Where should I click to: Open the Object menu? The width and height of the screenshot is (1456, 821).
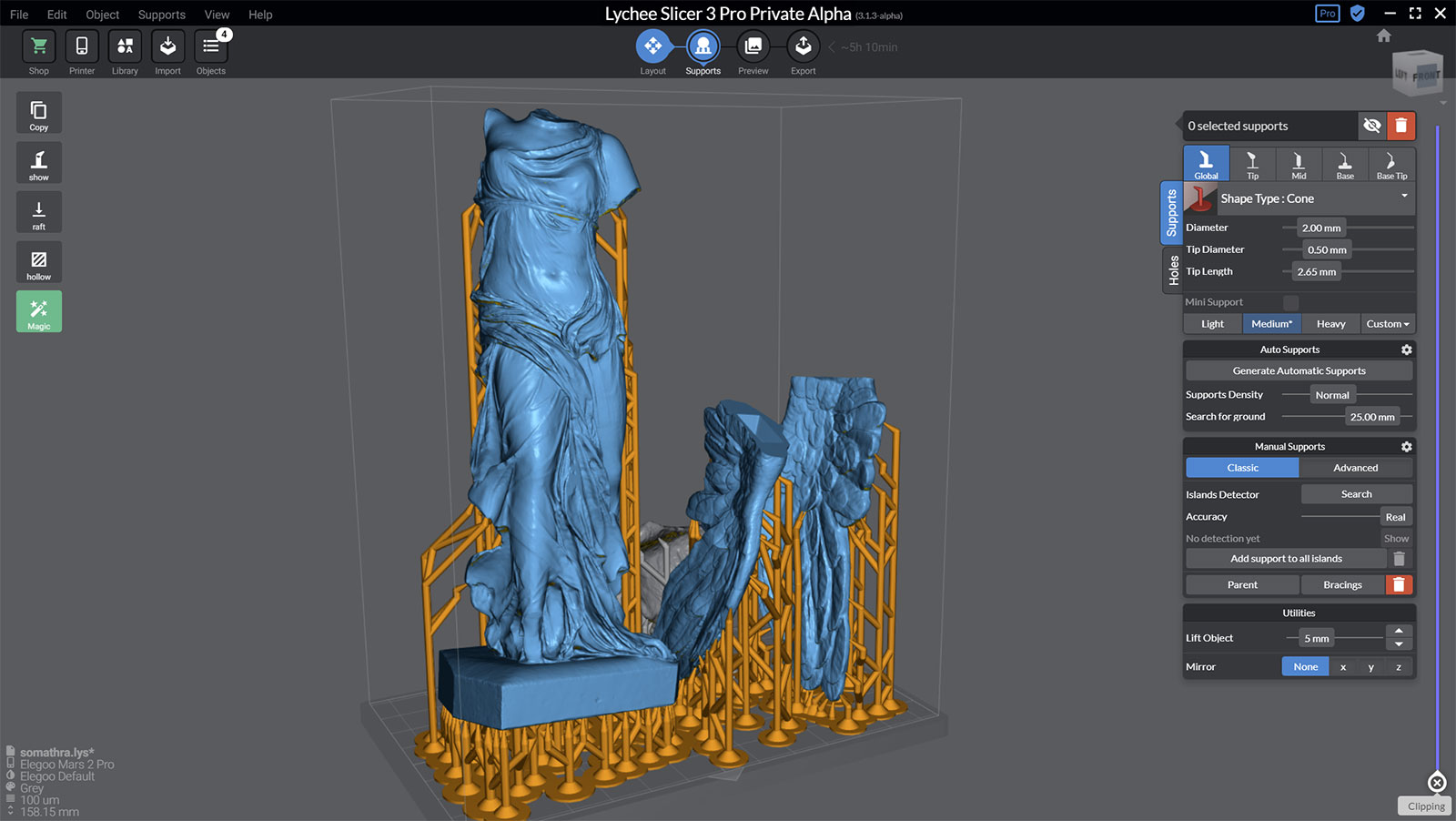click(103, 15)
